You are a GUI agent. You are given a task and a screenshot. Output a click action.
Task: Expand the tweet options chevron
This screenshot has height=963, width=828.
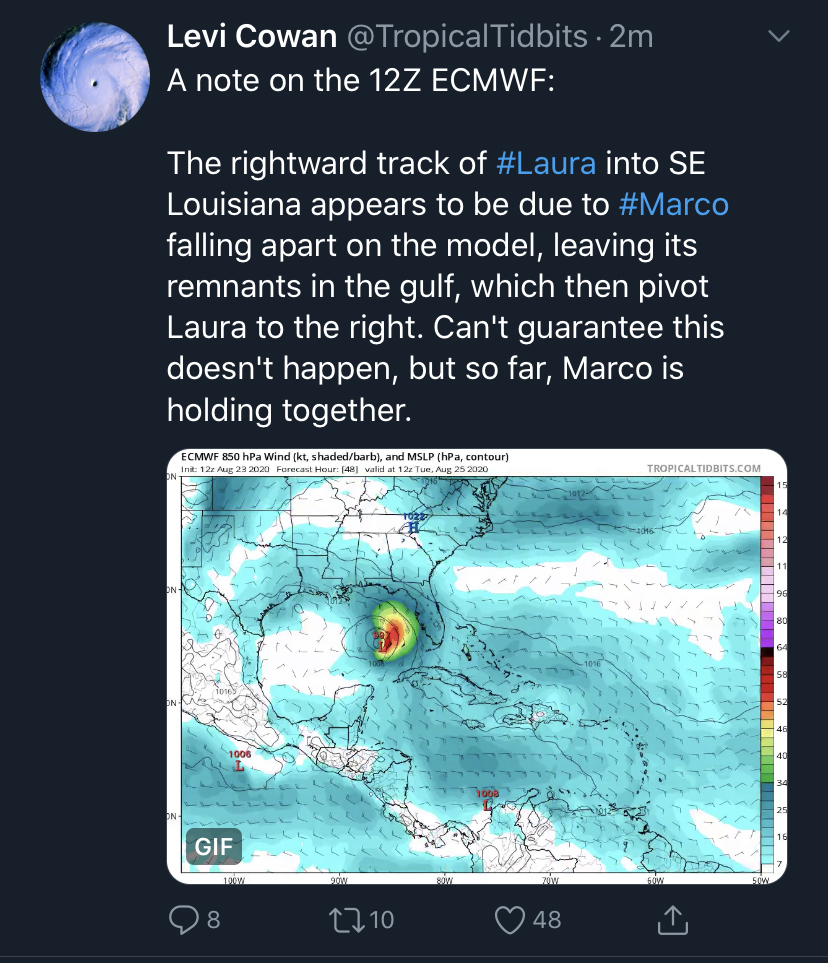[777, 37]
